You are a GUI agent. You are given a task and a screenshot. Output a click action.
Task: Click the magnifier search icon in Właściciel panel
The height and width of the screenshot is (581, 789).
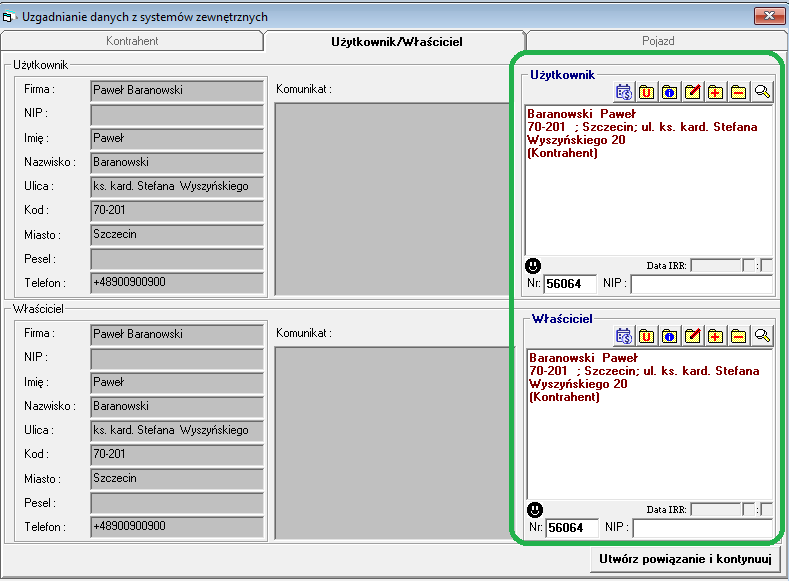tap(762, 335)
